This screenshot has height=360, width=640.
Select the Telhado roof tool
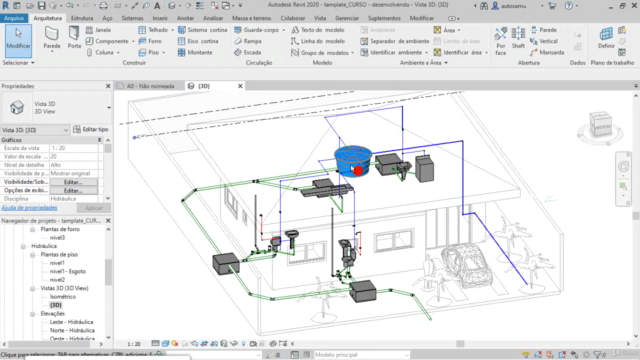[153, 30]
